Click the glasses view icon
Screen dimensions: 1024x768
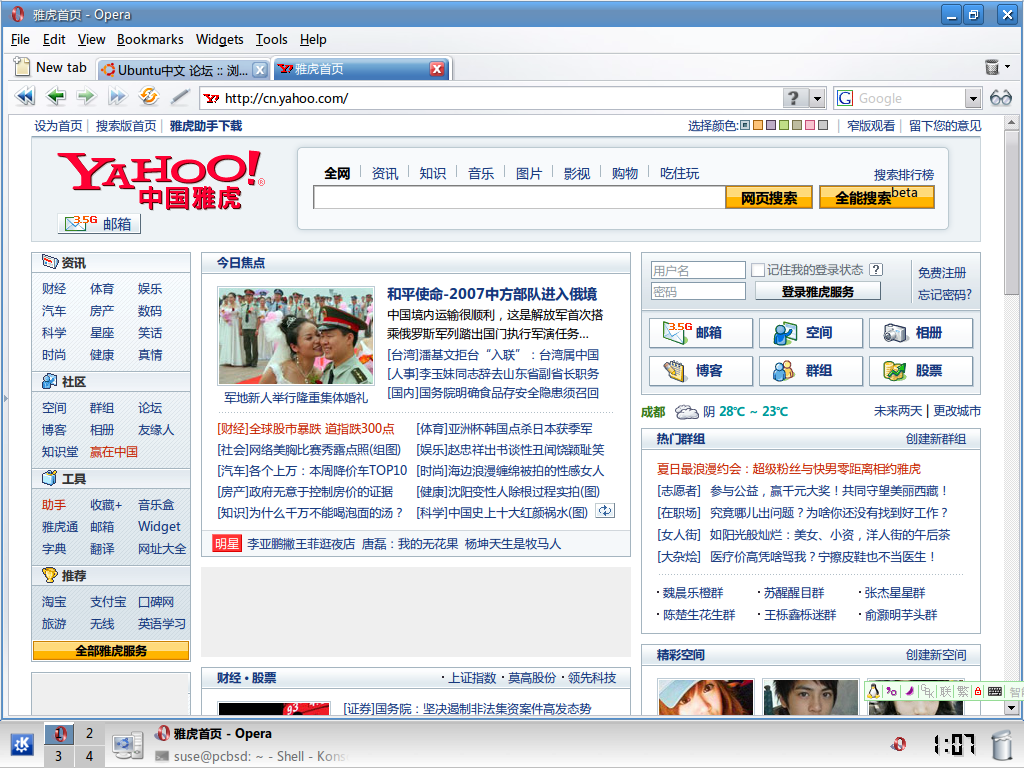[x=1000, y=98]
